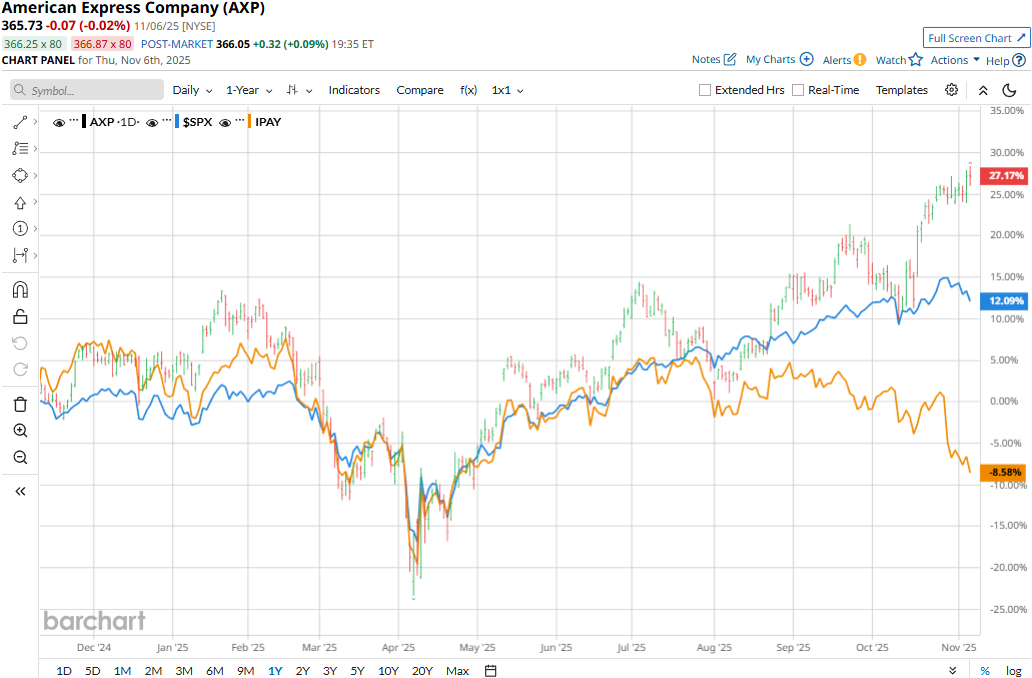Select the trend line drawing tool
This screenshot has width=1032, height=678.
pos(20,122)
